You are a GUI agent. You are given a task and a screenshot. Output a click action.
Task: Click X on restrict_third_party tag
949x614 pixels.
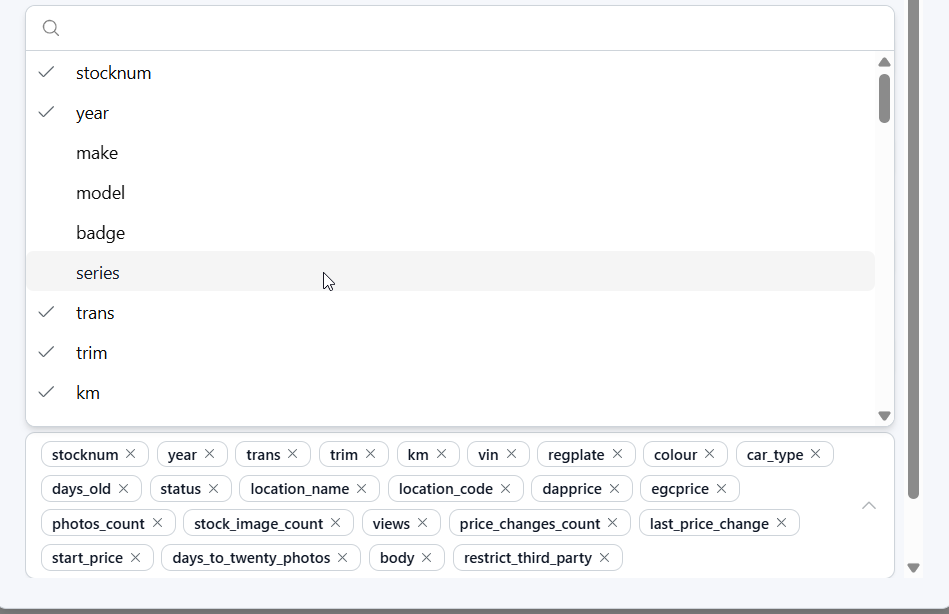(x=605, y=557)
